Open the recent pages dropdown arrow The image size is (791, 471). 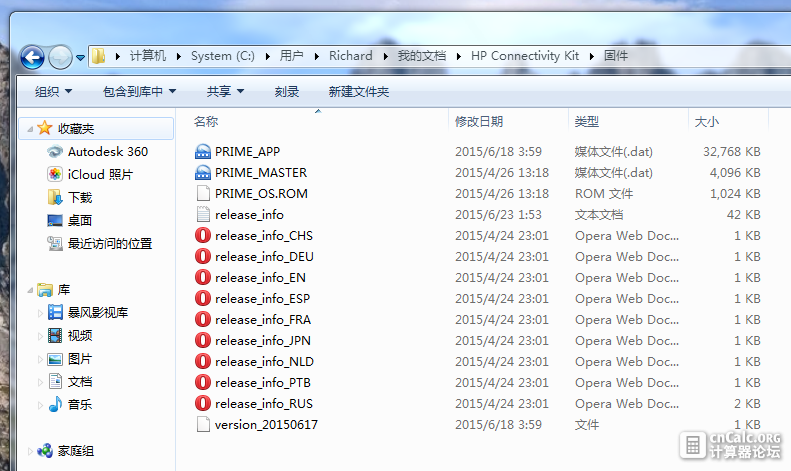point(80,58)
